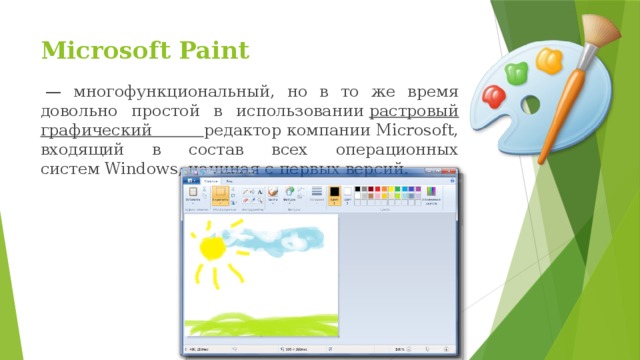Select the Fill with color bucket tool
The height and width of the screenshot is (360, 640).
[252, 192]
